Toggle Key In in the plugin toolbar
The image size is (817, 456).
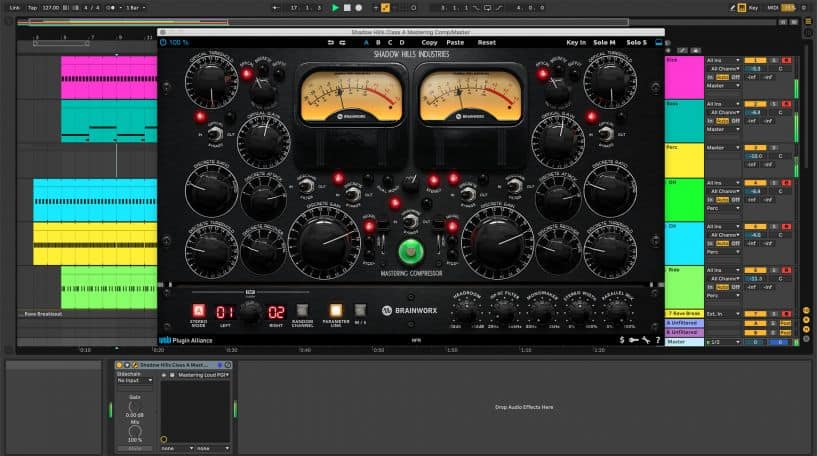click(576, 43)
